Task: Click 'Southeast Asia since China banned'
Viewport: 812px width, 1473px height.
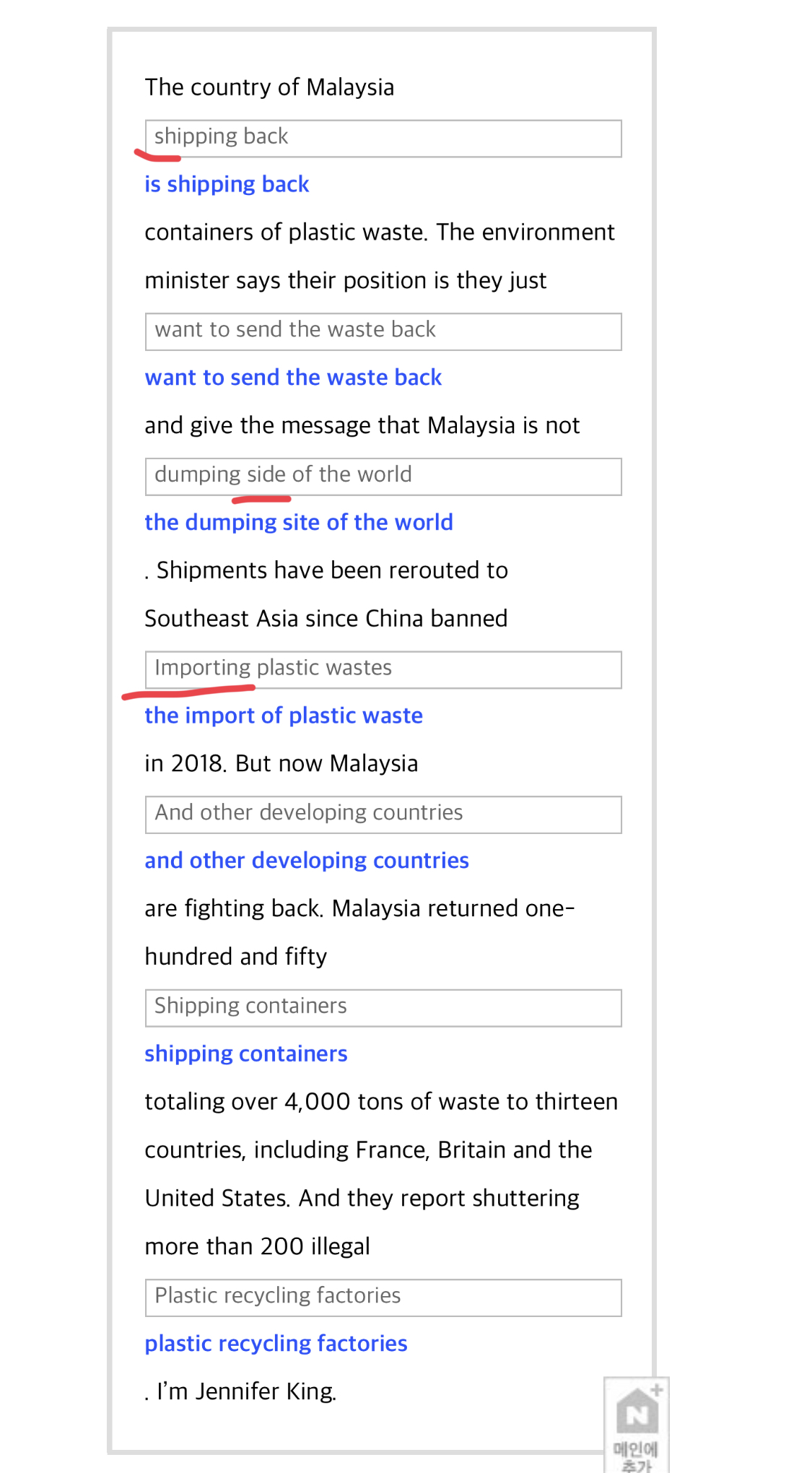Action: click(326, 618)
